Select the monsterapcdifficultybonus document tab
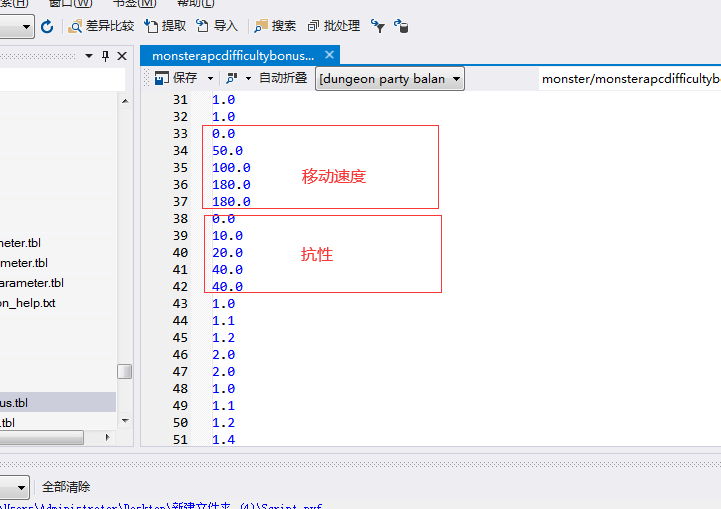The image size is (721, 509). pos(232,55)
